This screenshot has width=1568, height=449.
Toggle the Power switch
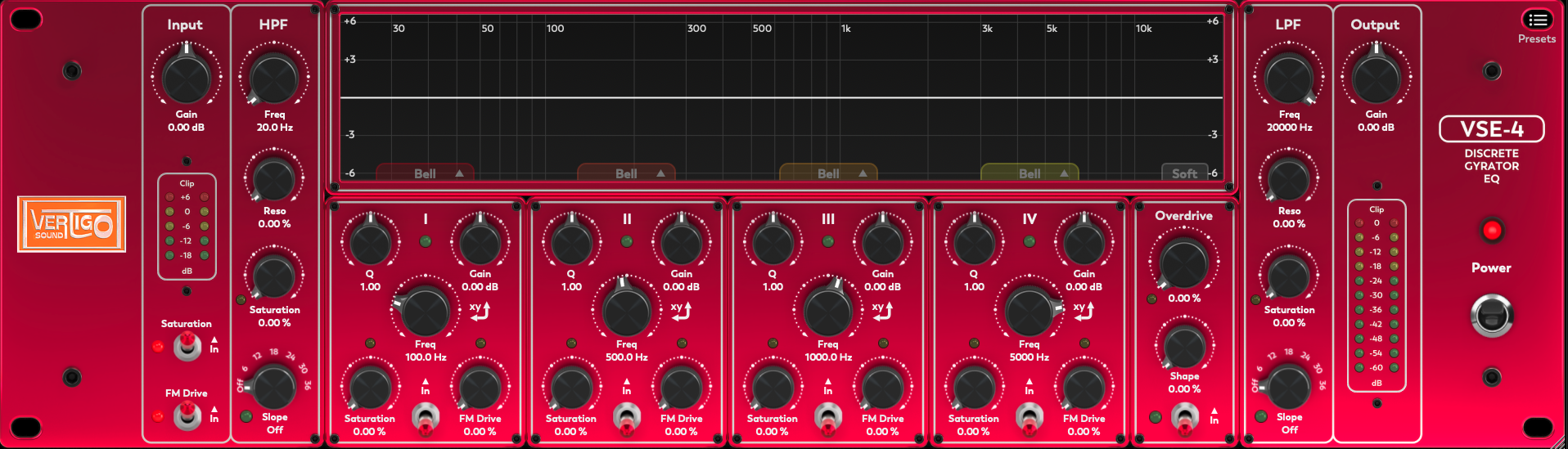tap(1491, 317)
